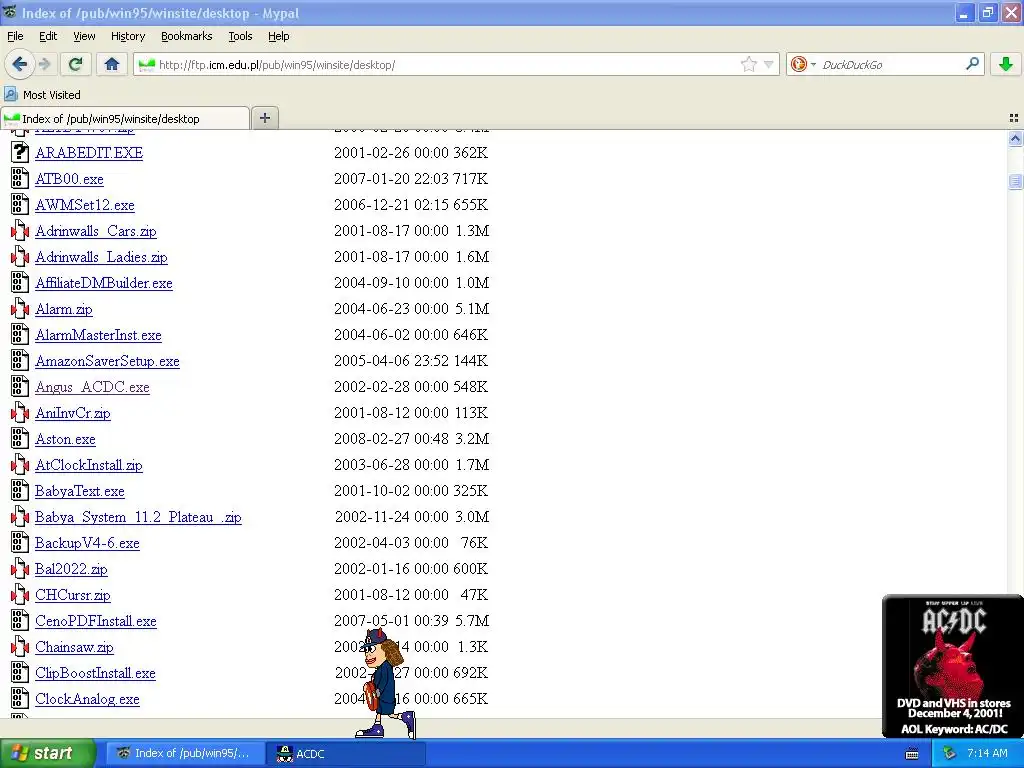Click the archive icon beside AtClockInstall.zip

coord(20,464)
